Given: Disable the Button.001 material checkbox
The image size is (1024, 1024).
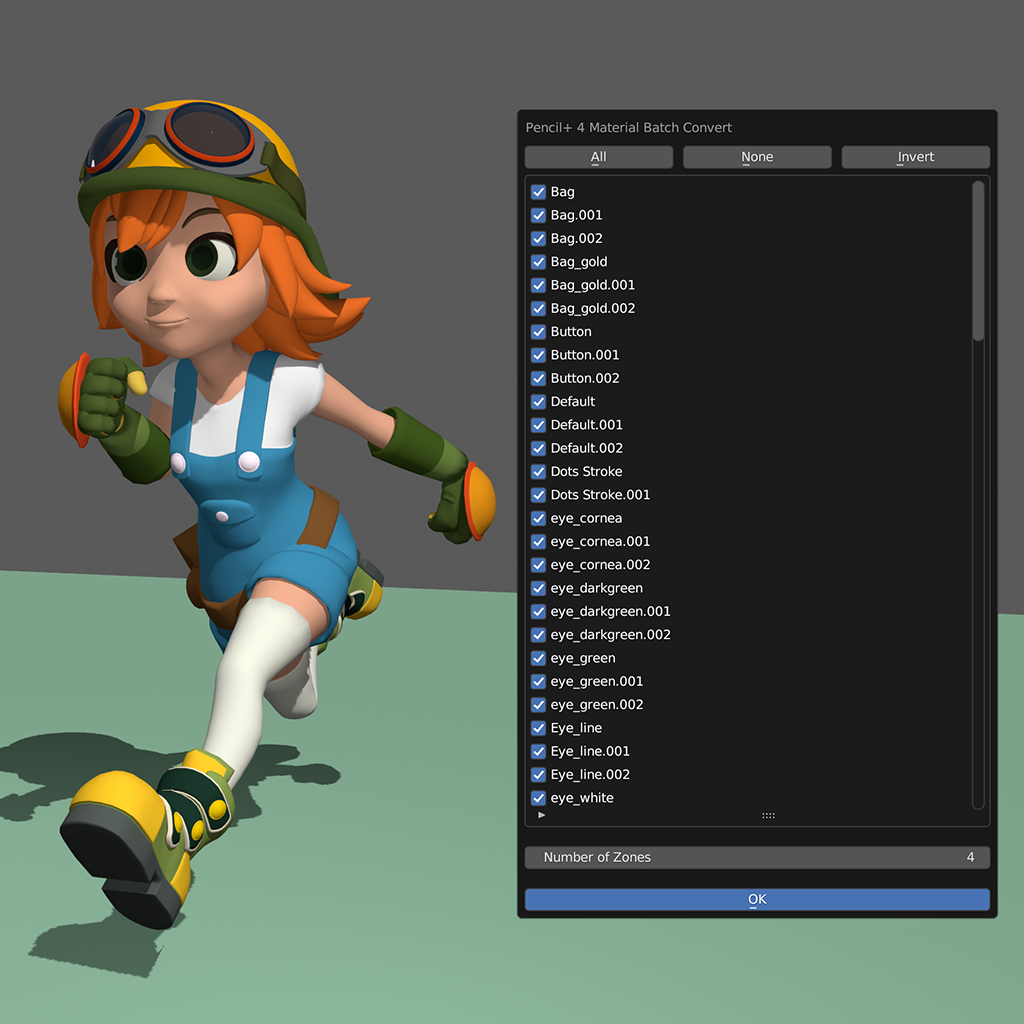Looking at the screenshot, I should tap(538, 355).
